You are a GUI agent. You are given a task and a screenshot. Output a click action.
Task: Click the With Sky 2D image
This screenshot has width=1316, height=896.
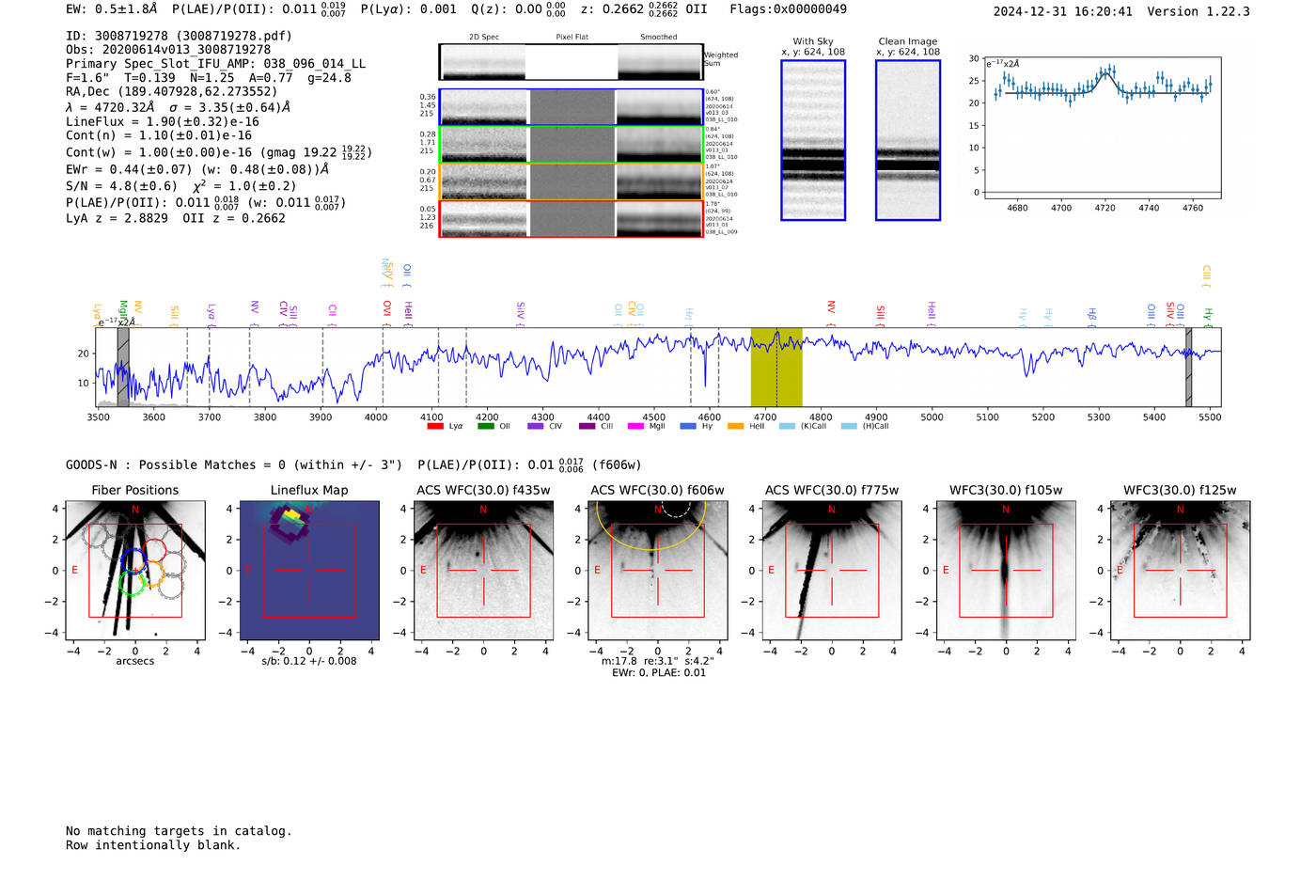pyautogui.click(x=813, y=140)
